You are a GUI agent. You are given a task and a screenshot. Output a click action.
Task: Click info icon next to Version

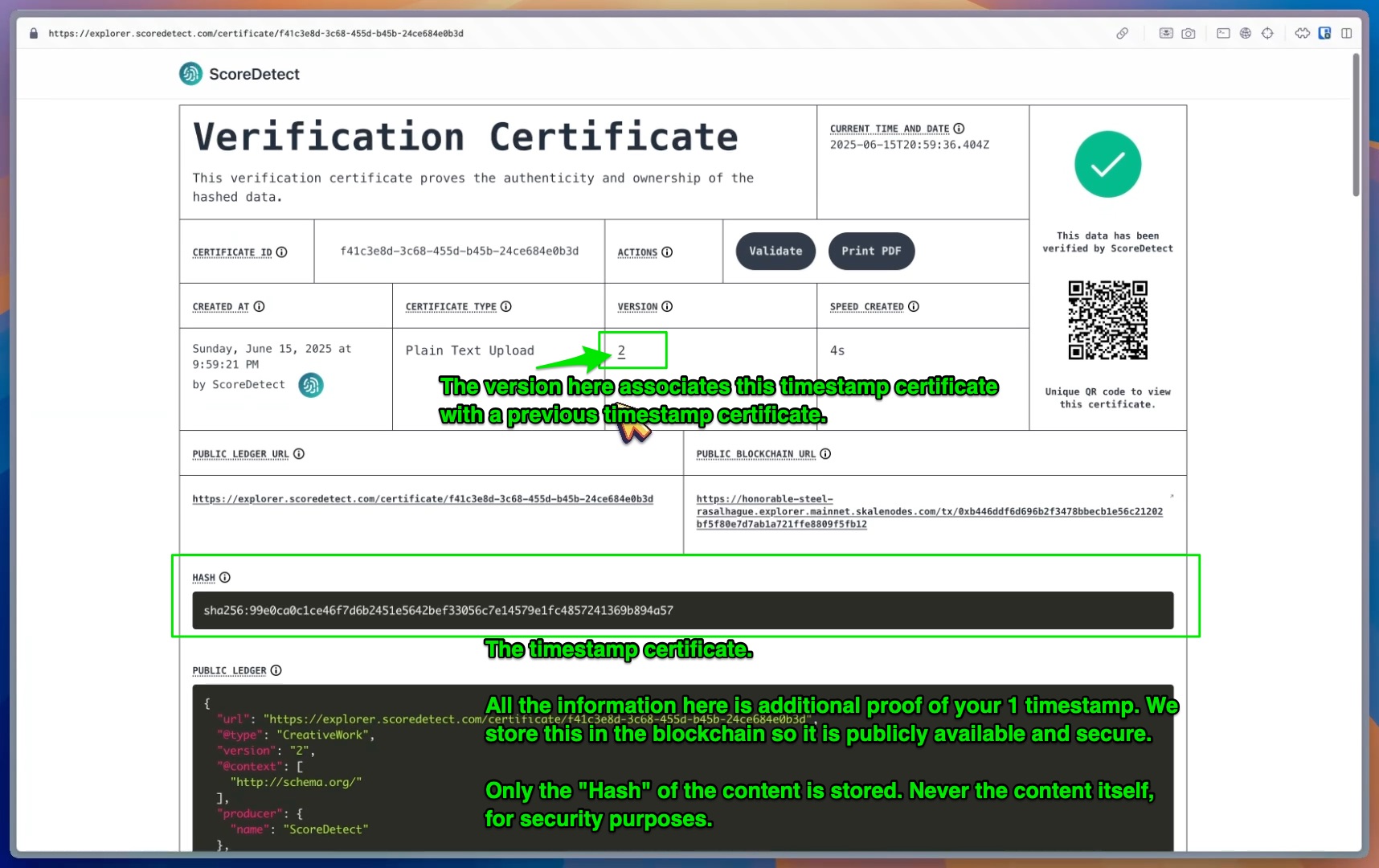[667, 306]
